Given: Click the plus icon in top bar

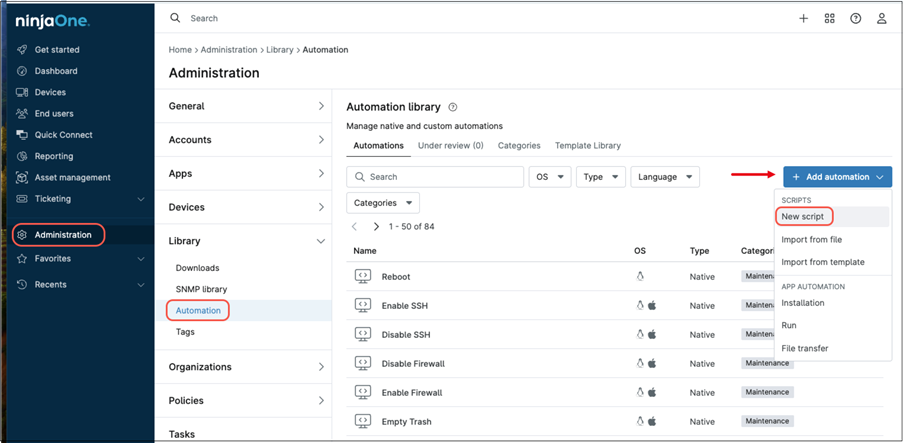Looking at the screenshot, I should (x=803, y=18).
